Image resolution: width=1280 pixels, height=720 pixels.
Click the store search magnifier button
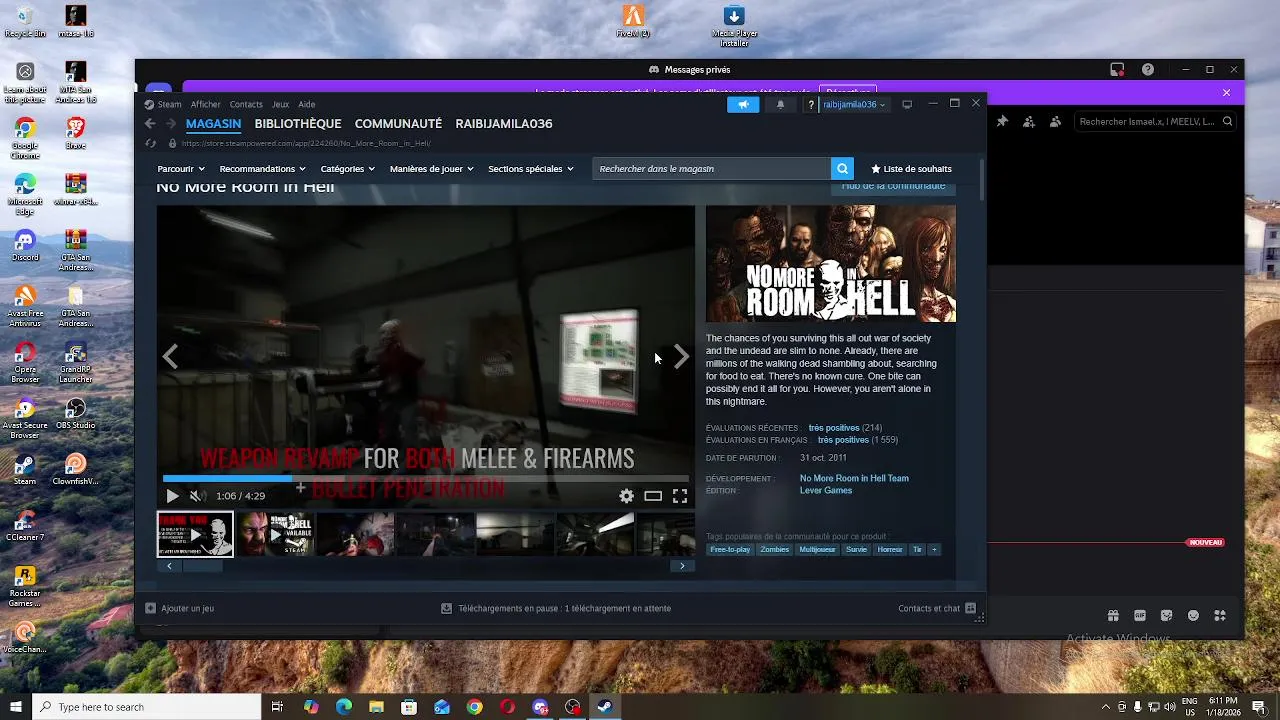(843, 169)
